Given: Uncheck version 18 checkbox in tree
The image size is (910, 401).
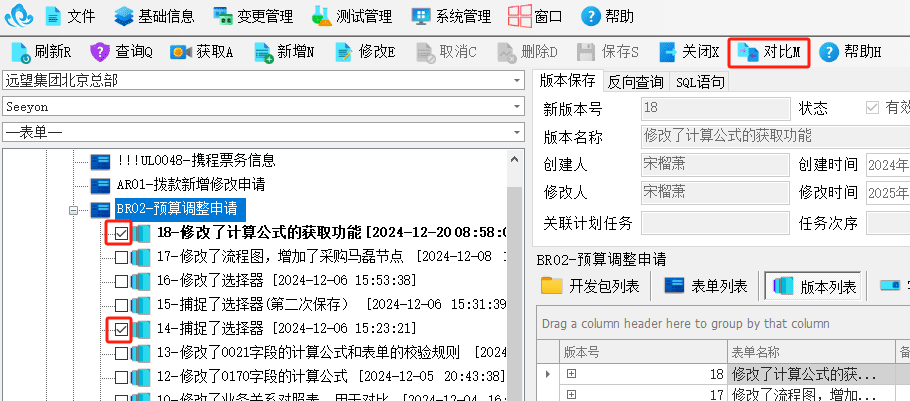Looking at the screenshot, I should (x=121, y=233).
